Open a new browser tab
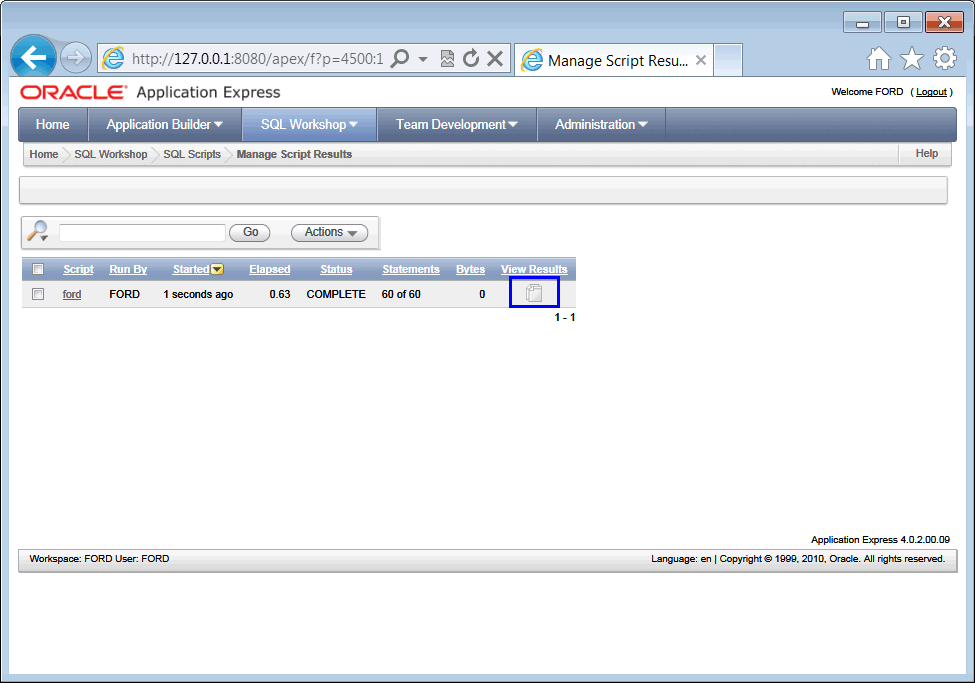Image resolution: width=975 pixels, height=683 pixels. (728, 60)
